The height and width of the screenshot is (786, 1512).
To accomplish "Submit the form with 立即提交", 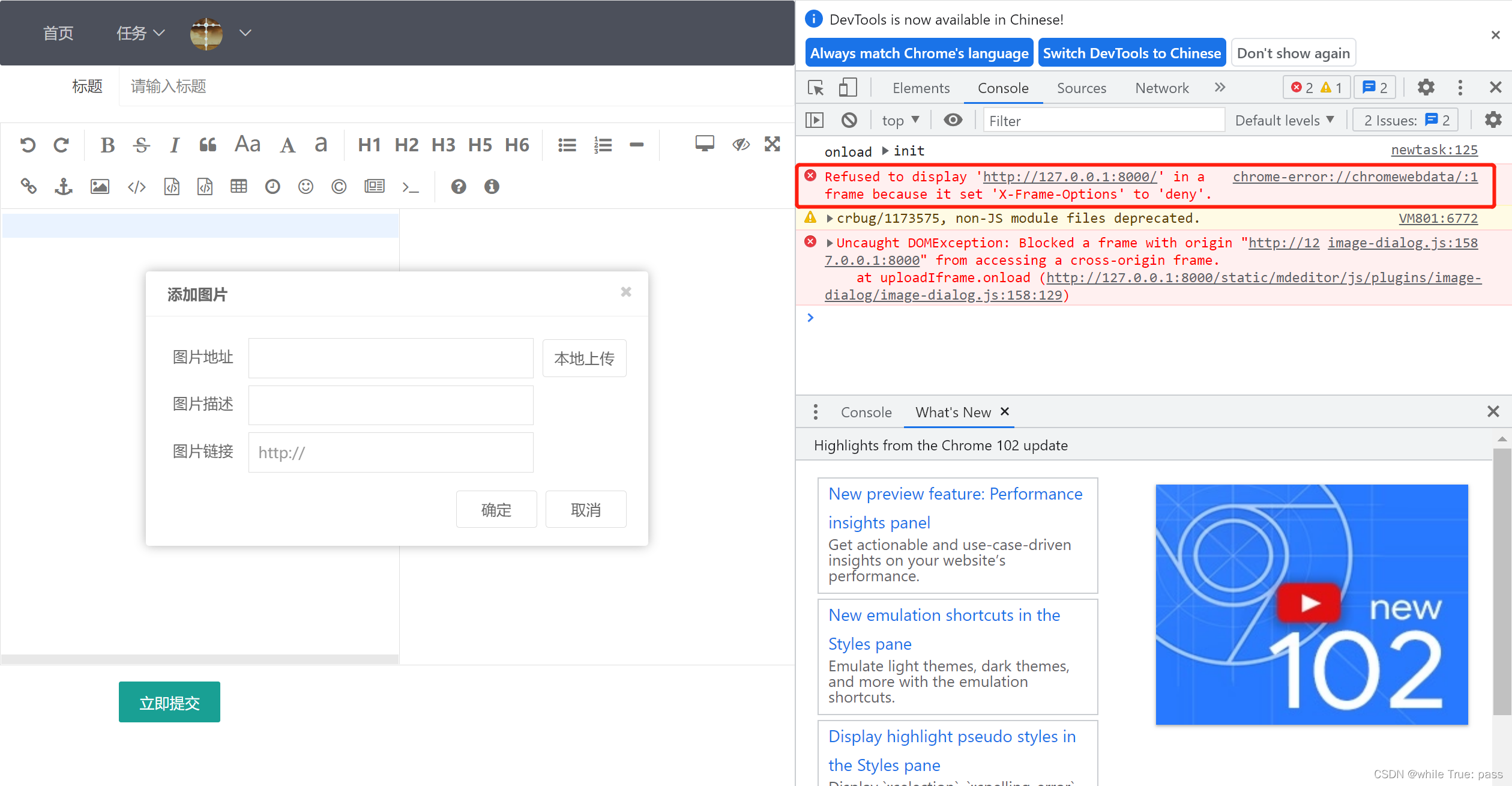I will click(169, 703).
